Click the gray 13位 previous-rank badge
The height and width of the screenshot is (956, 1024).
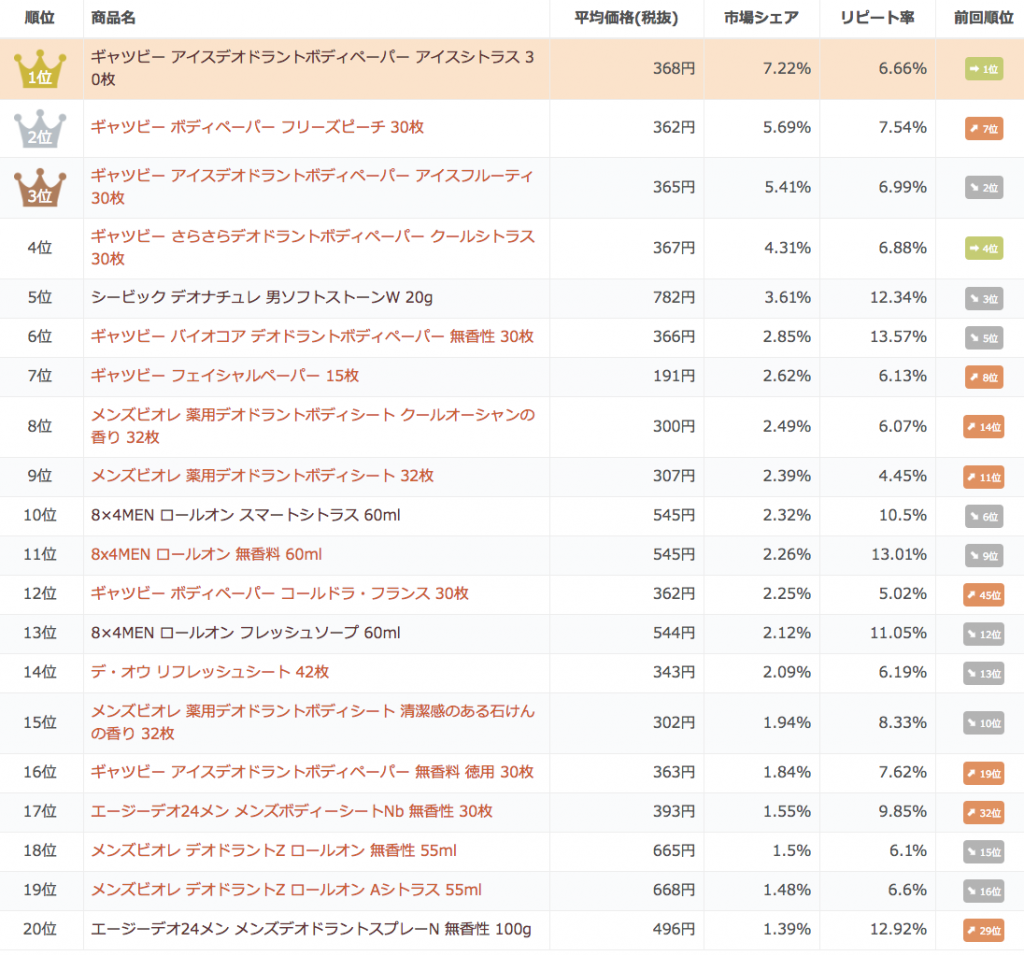[x=984, y=673]
